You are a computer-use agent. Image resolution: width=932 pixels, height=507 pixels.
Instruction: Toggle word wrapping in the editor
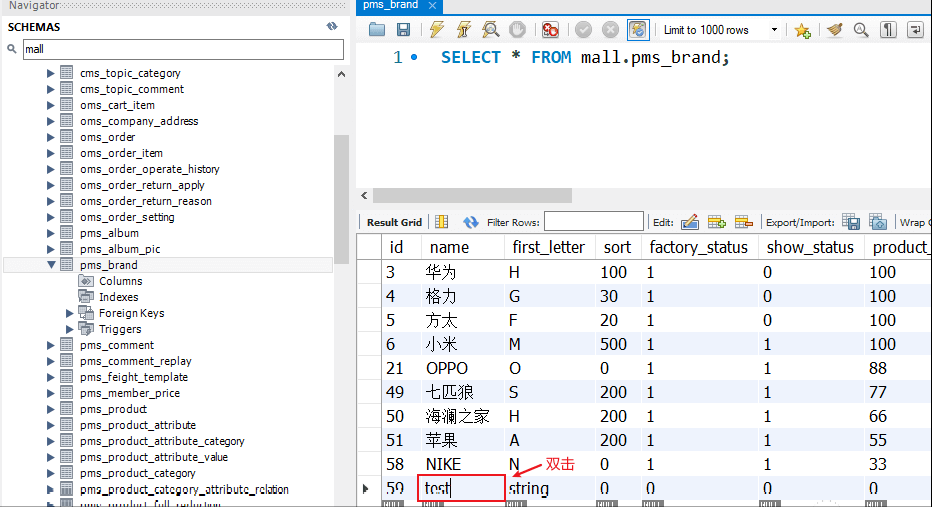tap(915, 29)
